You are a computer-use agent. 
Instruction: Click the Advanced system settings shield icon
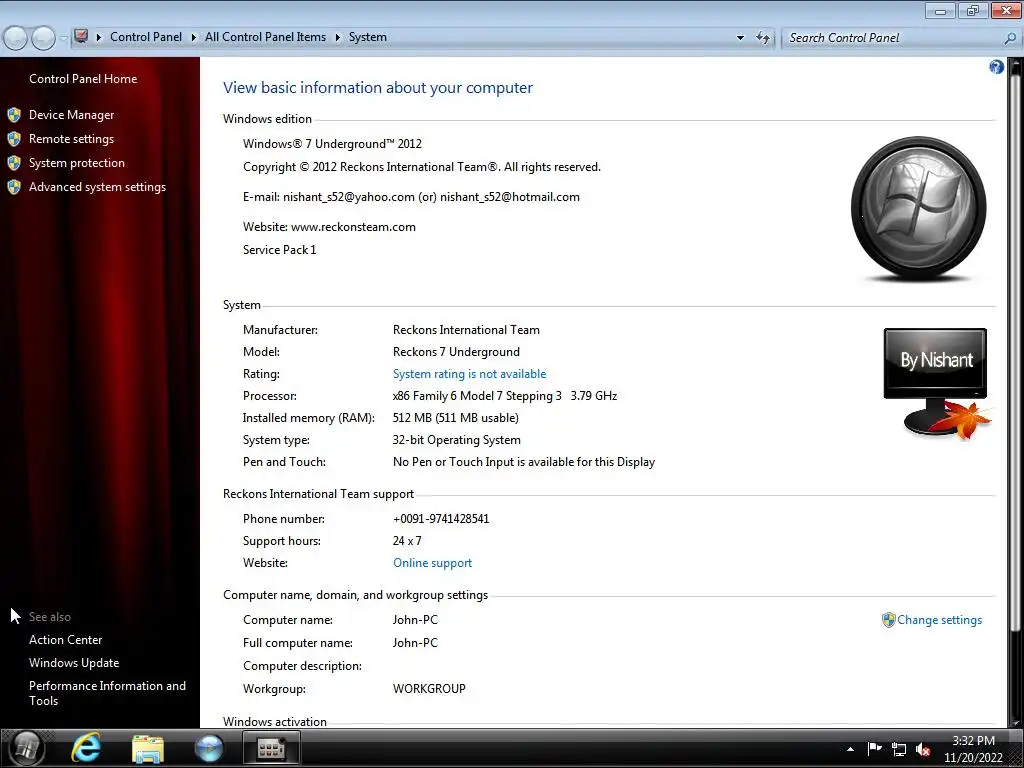point(14,187)
